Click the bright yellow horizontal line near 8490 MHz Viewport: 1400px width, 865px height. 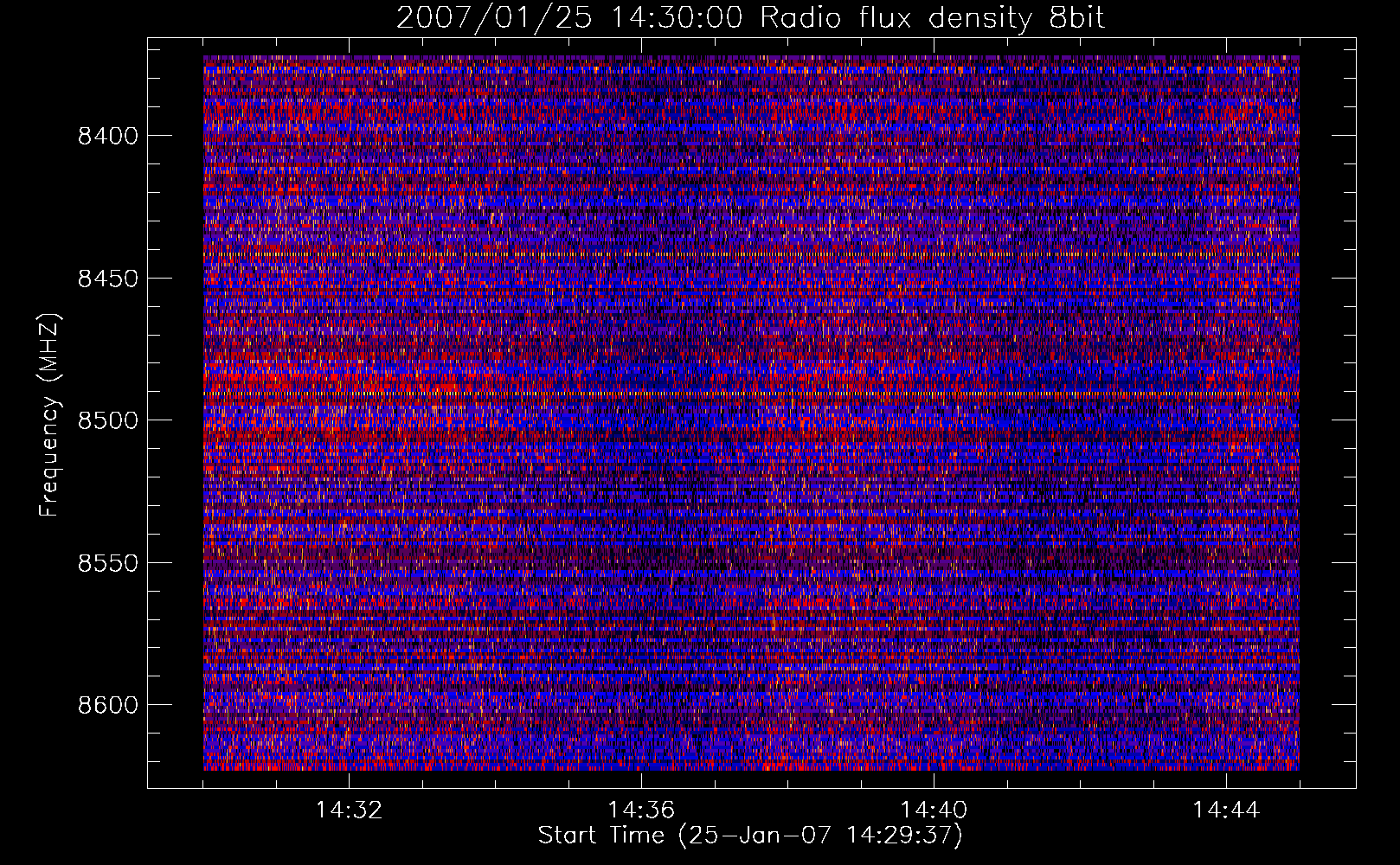(x=751, y=394)
